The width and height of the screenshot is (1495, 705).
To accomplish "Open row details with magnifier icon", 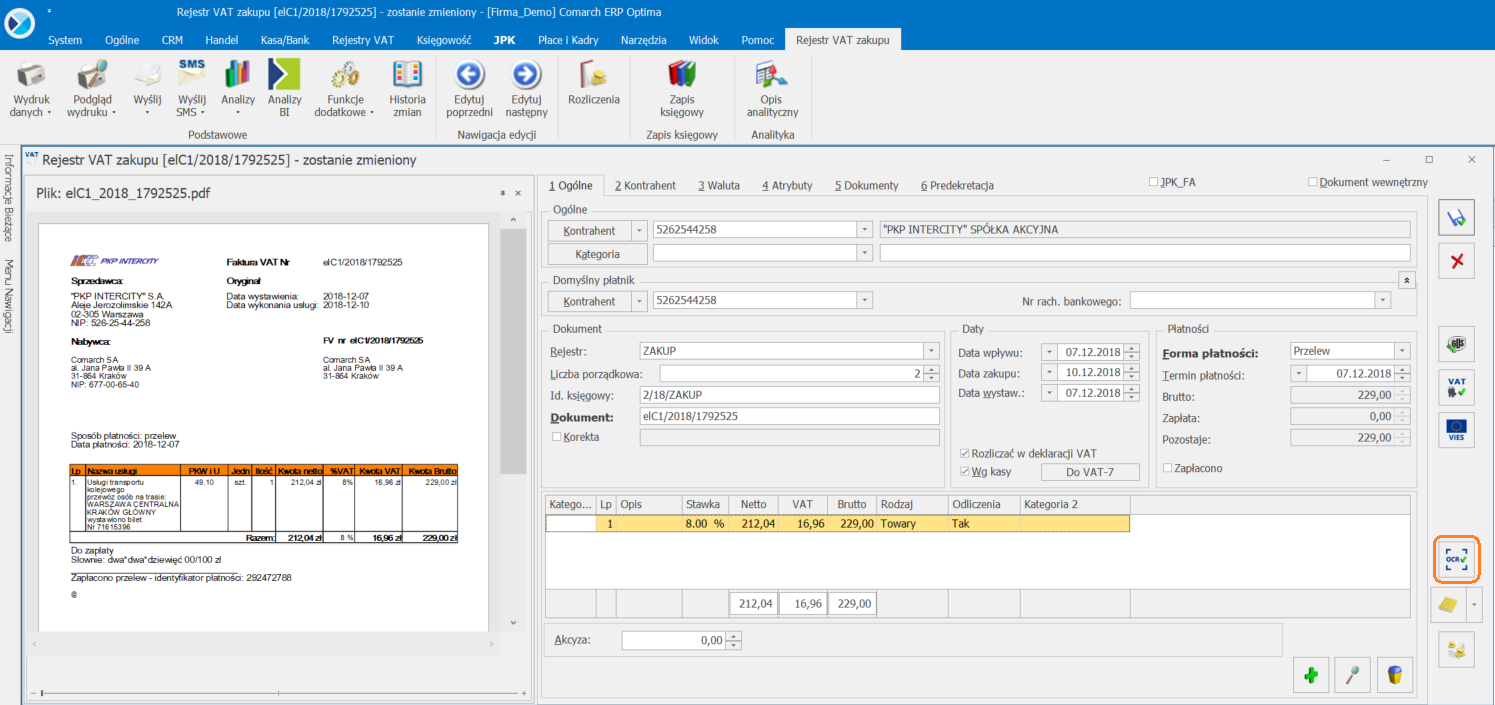I will click(x=1353, y=675).
